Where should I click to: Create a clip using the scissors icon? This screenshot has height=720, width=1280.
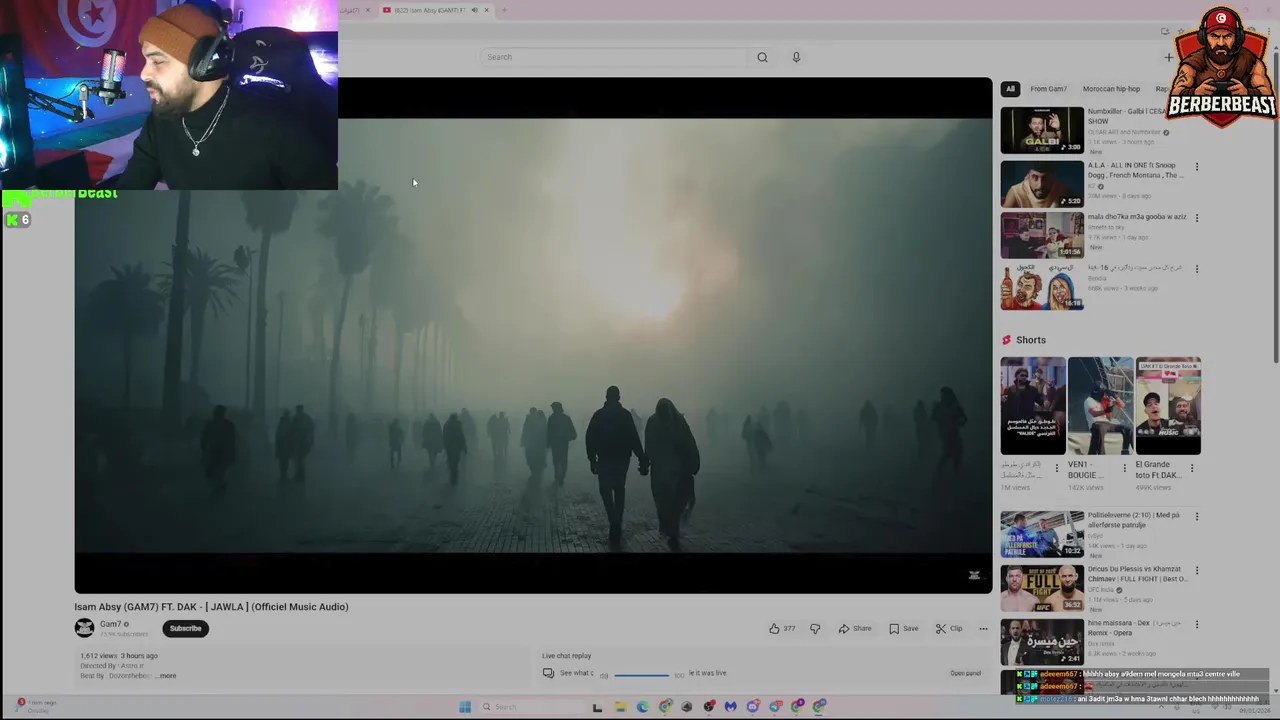point(948,628)
